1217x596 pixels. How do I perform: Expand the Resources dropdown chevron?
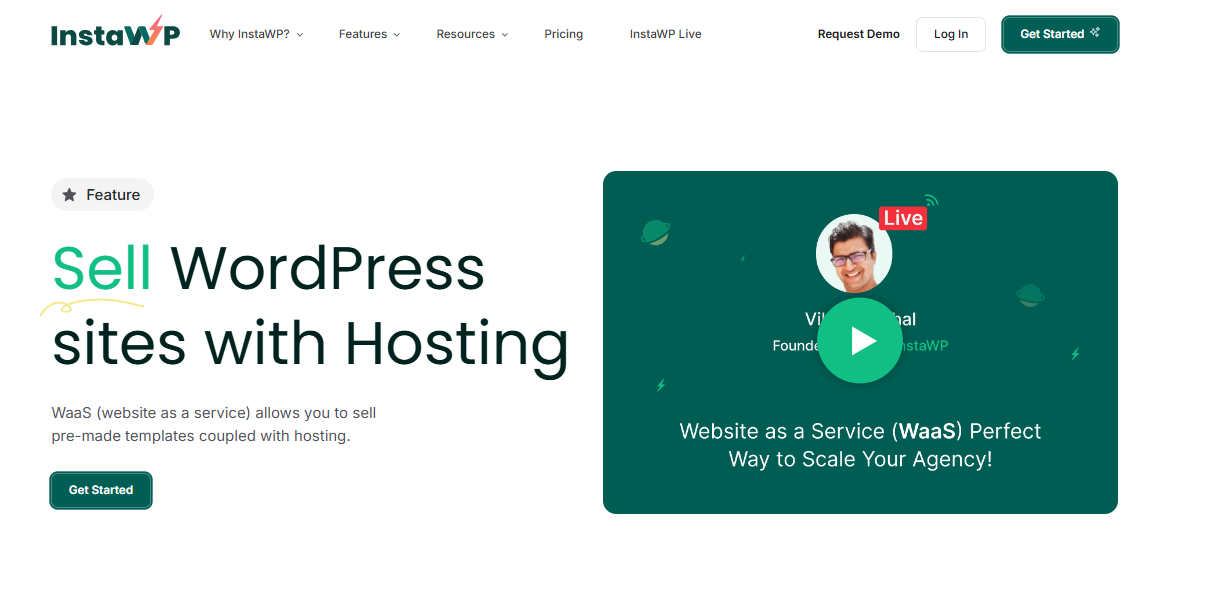(505, 35)
